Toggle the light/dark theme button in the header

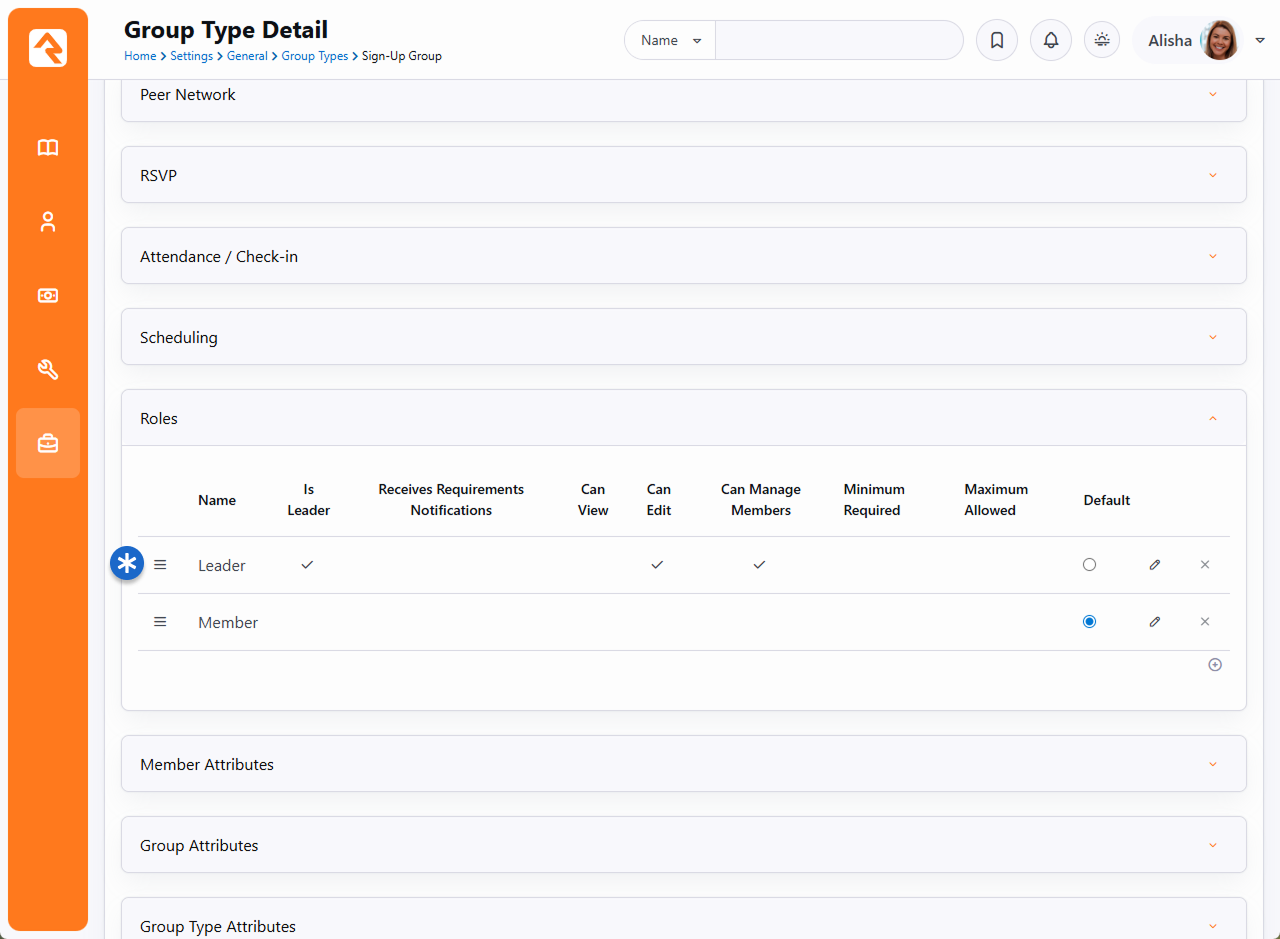1102,41
